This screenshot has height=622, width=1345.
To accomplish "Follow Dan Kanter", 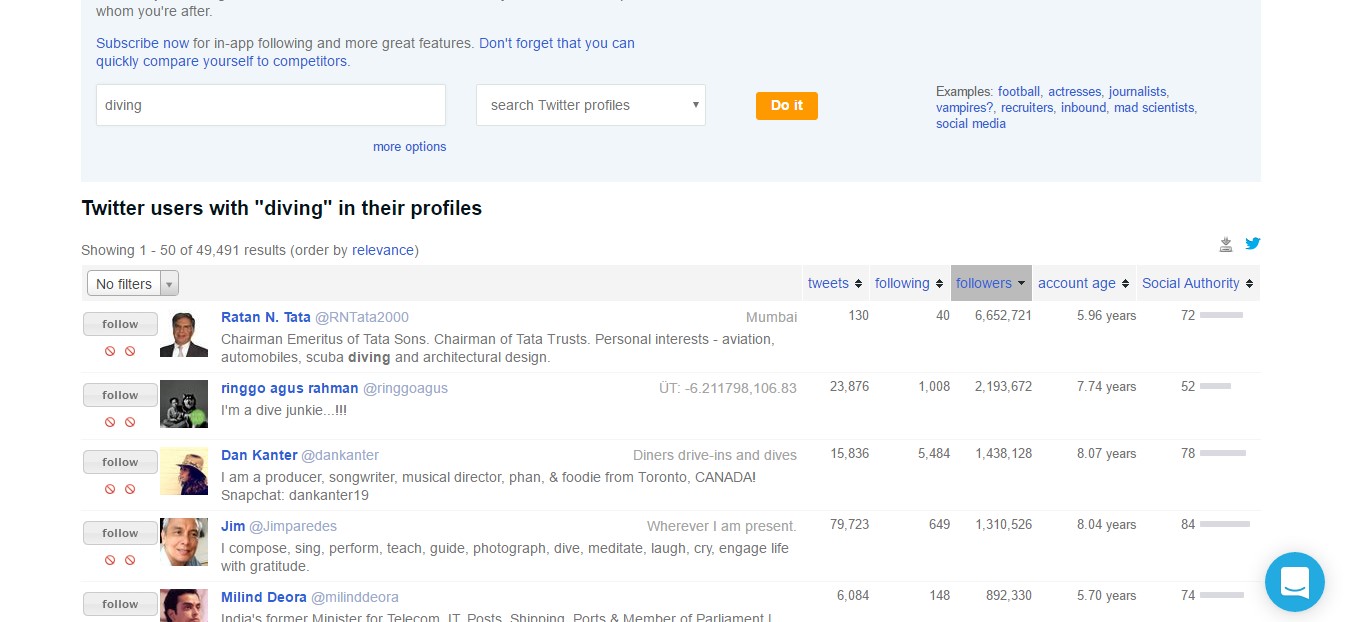I will pos(120,462).
